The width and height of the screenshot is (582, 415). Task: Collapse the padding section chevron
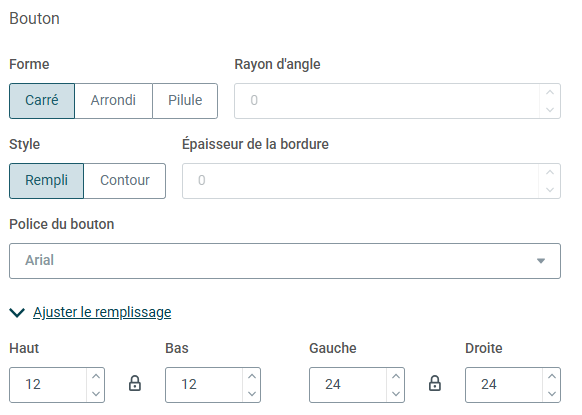click(17, 313)
